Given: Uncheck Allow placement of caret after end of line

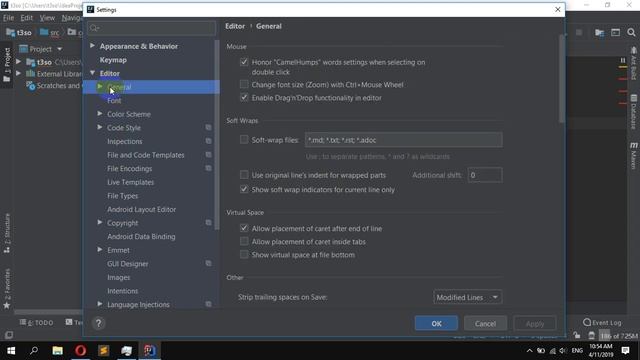Looking at the screenshot, I should tap(244, 228).
